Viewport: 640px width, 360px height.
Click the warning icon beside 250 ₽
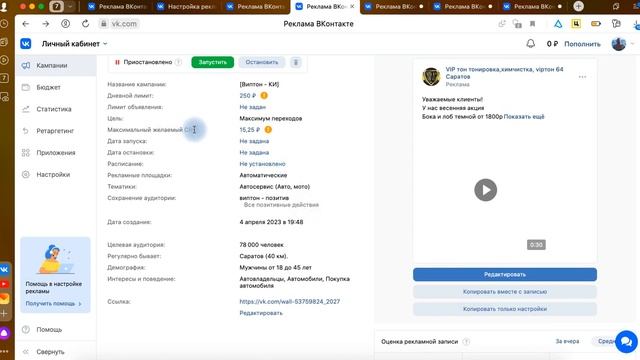264,96
